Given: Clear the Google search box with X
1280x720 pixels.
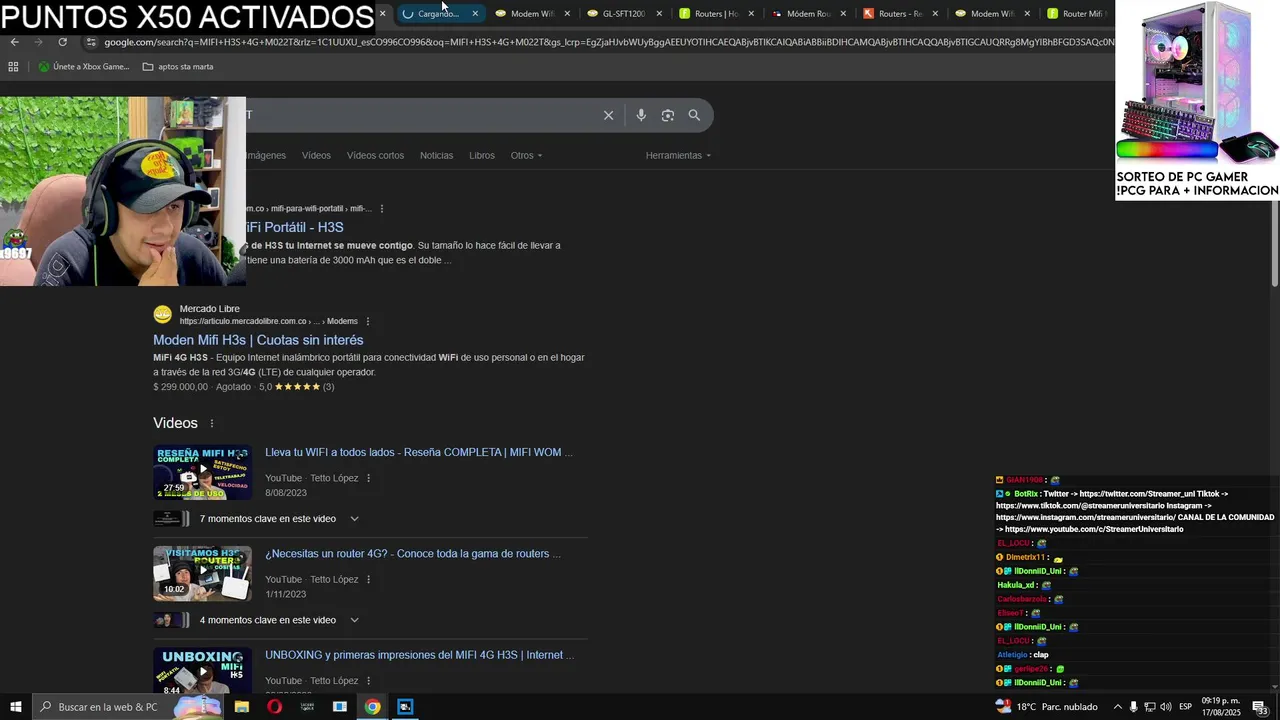Looking at the screenshot, I should (x=608, y=115).
